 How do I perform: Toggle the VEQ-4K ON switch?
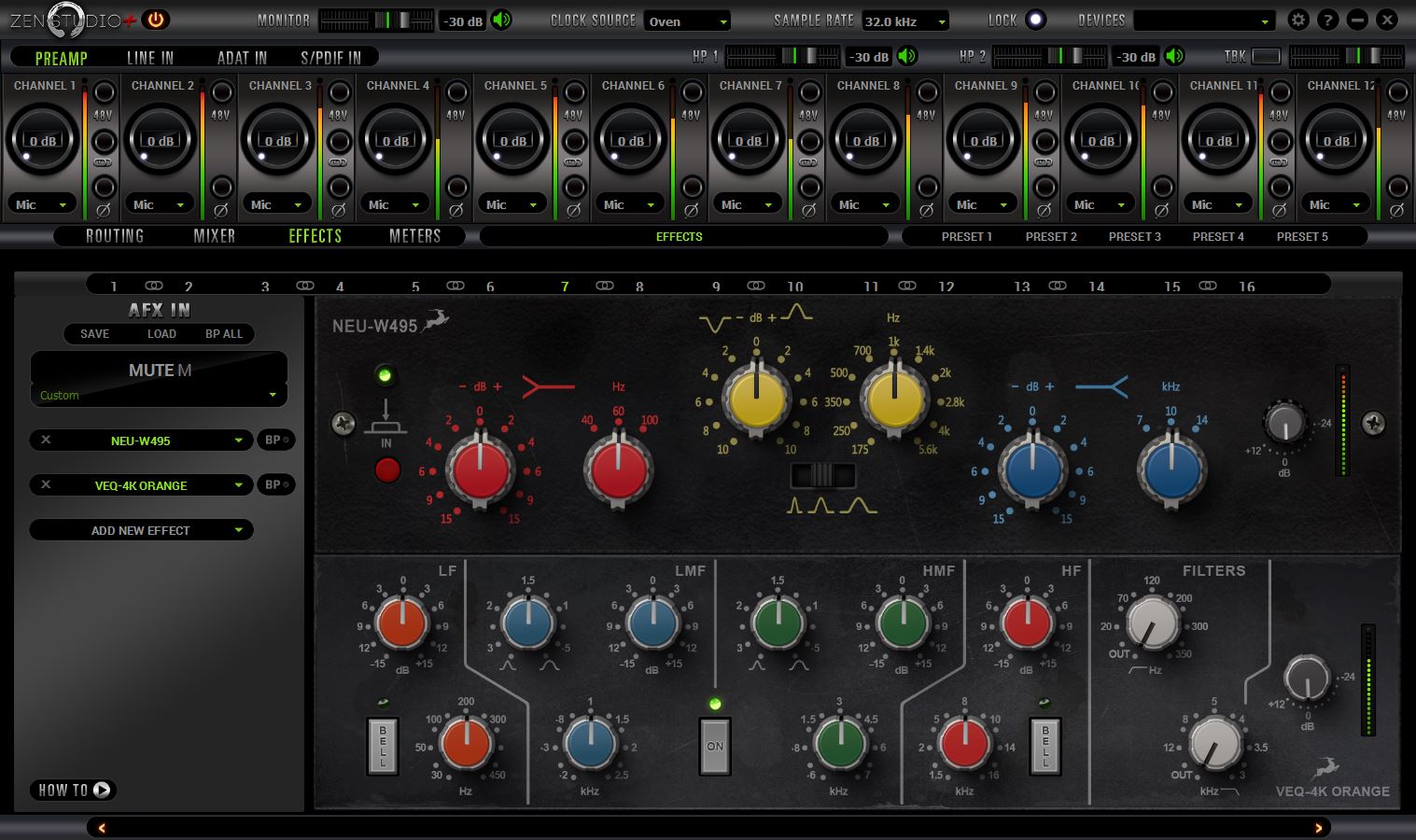click(715, 746)
